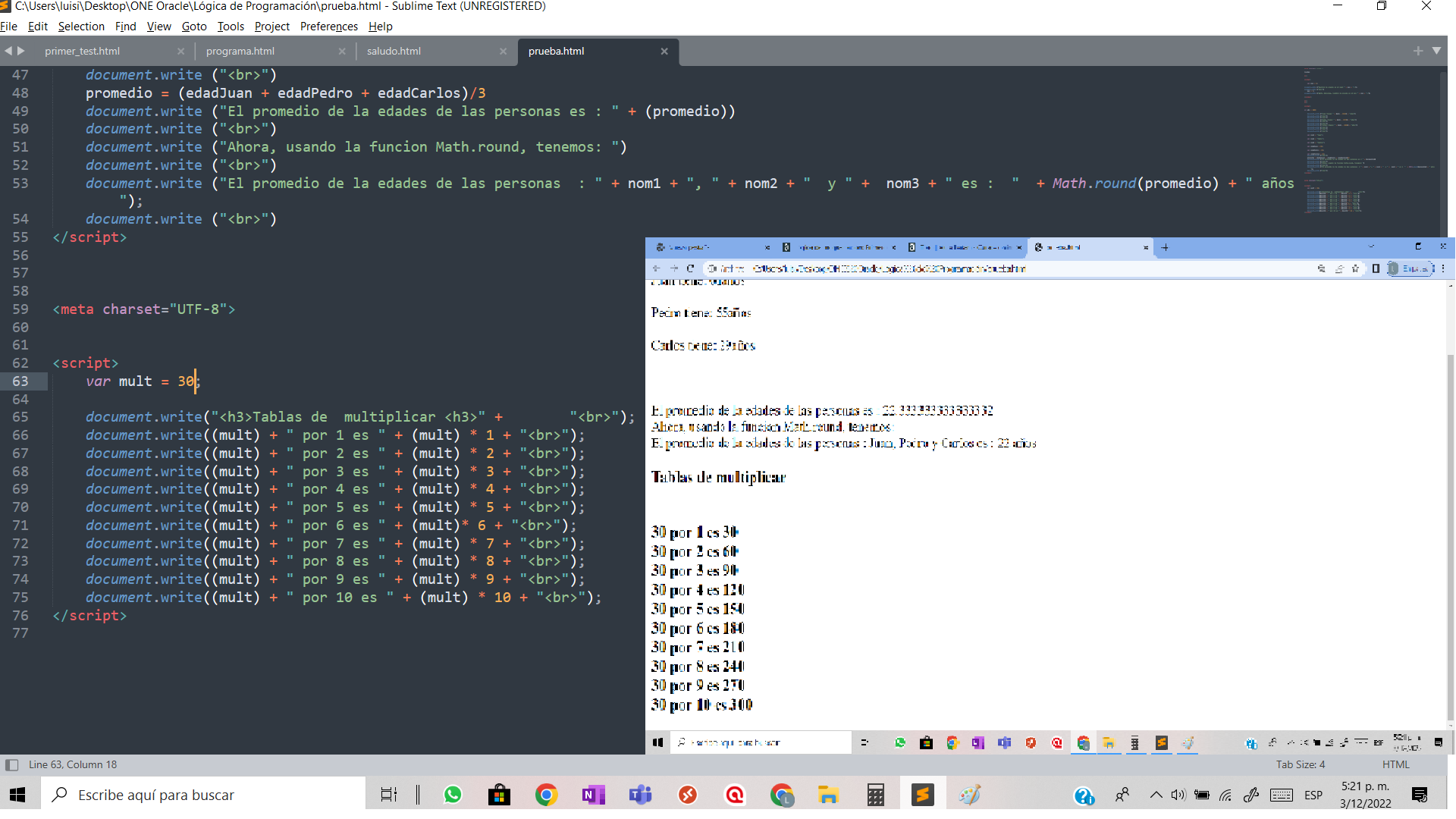The height and width of the screenshot is (819, 1456).
Task: Open OneNote from the main taskbar
Action: [593, 795]
